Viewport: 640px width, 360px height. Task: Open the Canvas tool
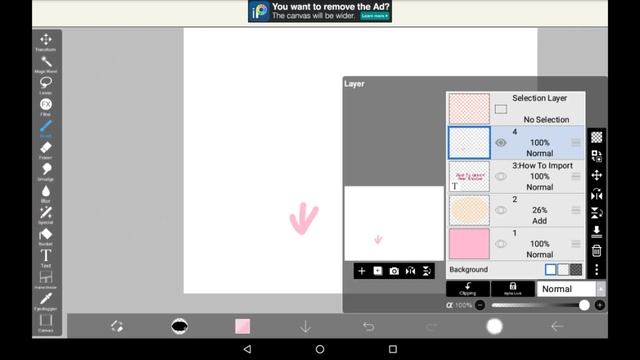(x=46, y=323)
